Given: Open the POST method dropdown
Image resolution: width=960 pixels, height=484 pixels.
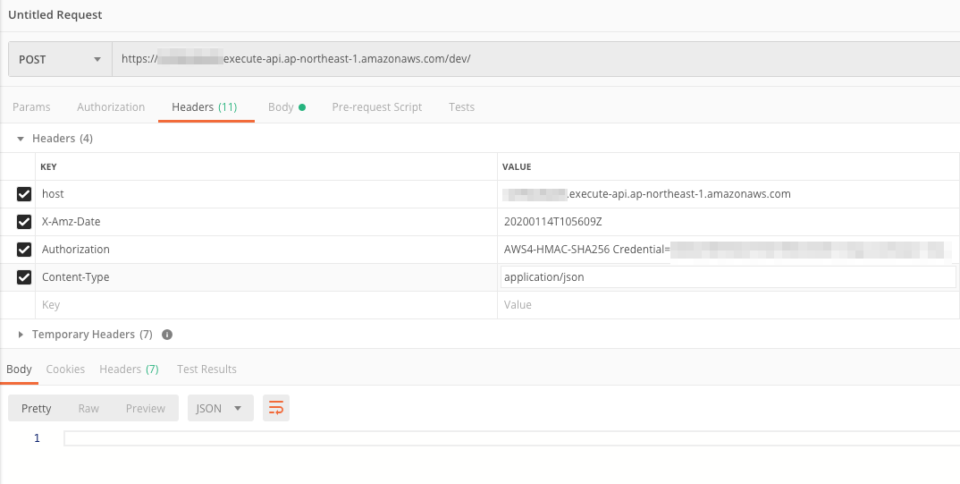Looking at the screenshot, I should [x=60, y=59].
